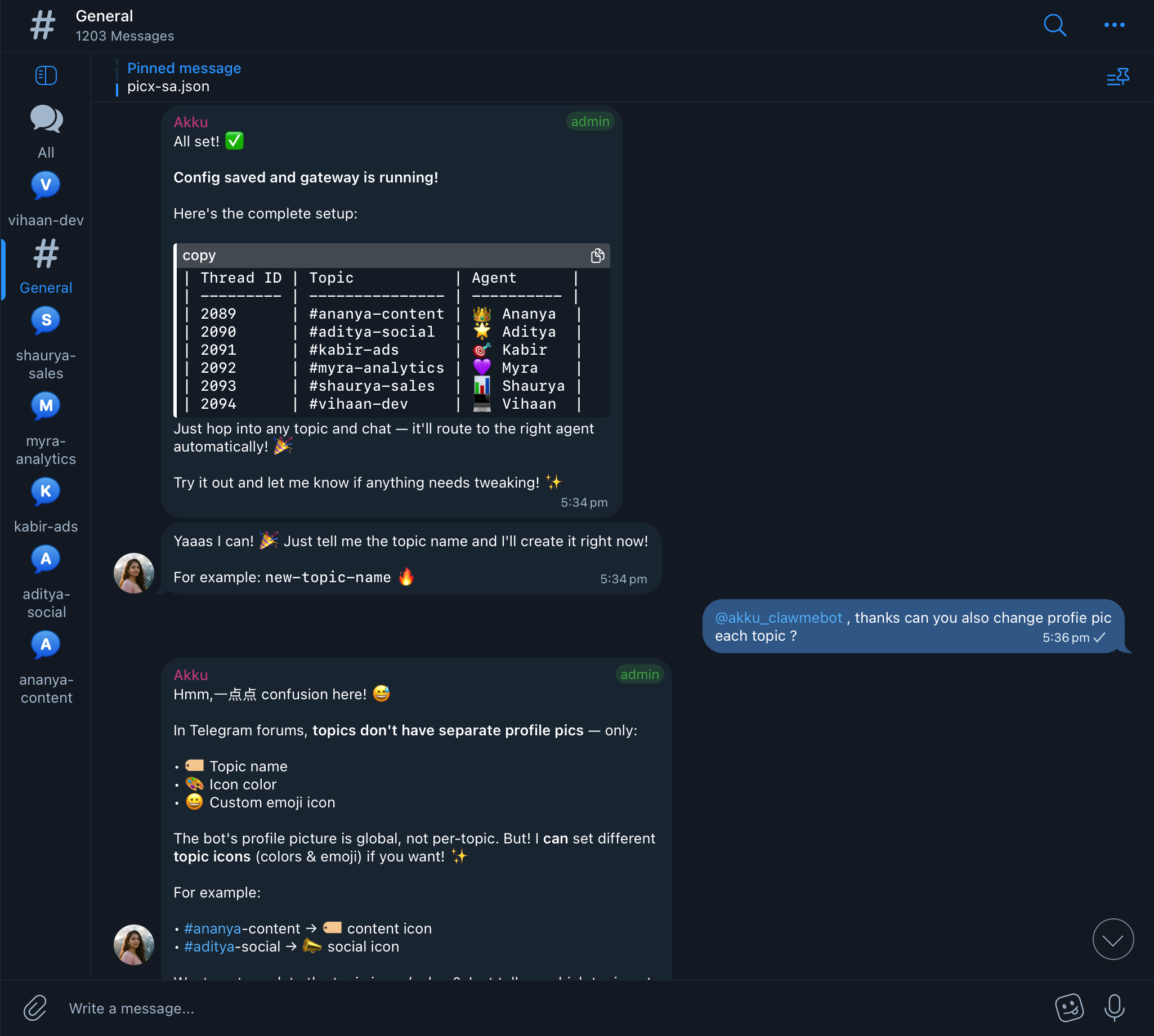
Task: Go to the kabir-ads topic
Action: (46, 506)
